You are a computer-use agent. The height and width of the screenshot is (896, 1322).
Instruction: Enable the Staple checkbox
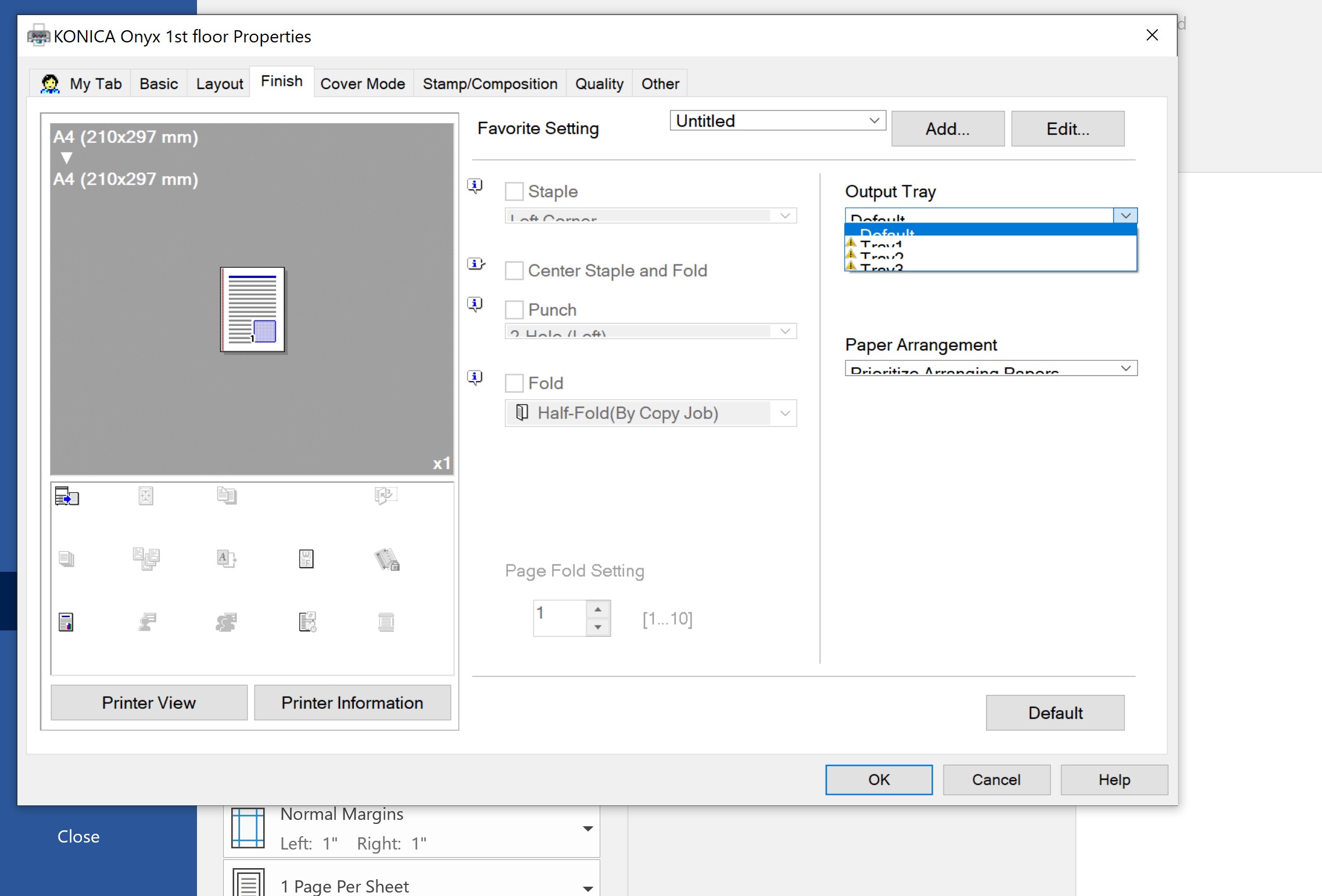(x=514, y=192)
